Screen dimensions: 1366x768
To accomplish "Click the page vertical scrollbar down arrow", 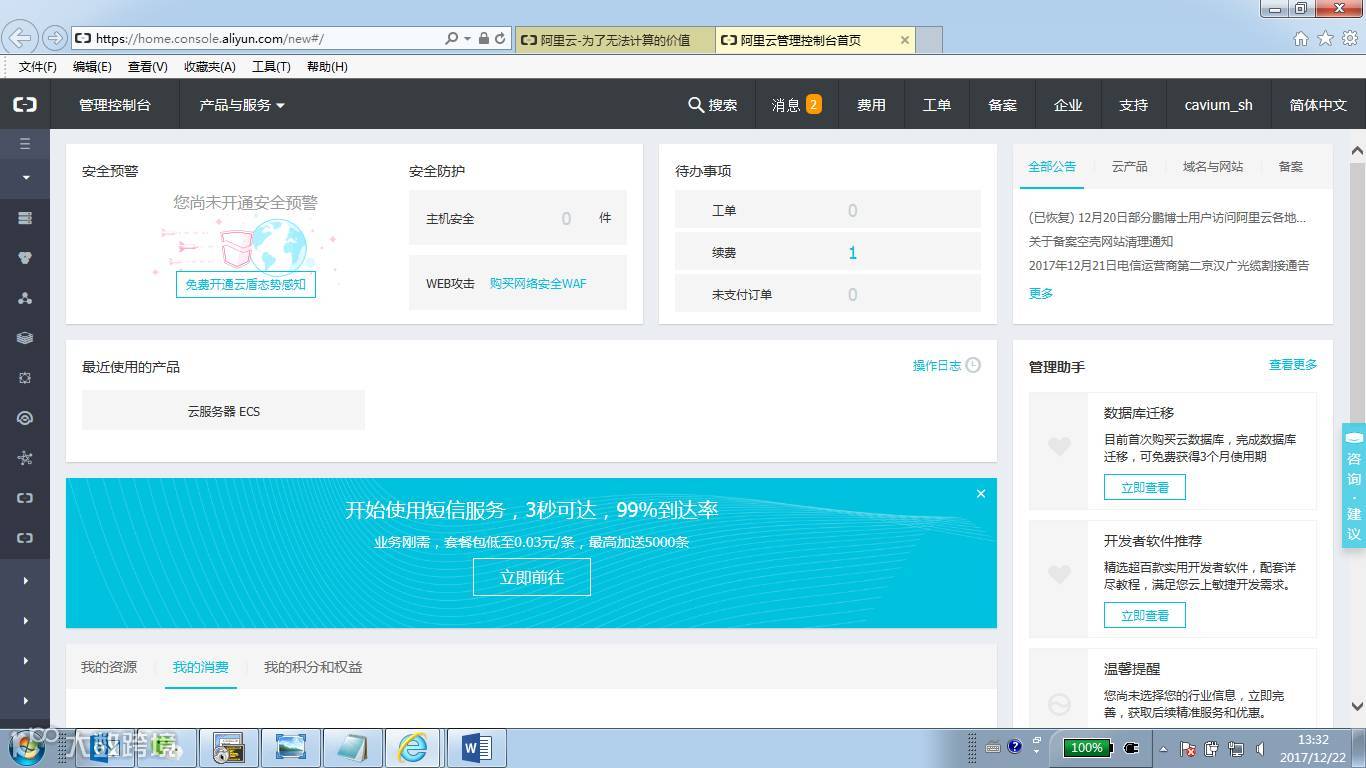I will pos(1357,706).
